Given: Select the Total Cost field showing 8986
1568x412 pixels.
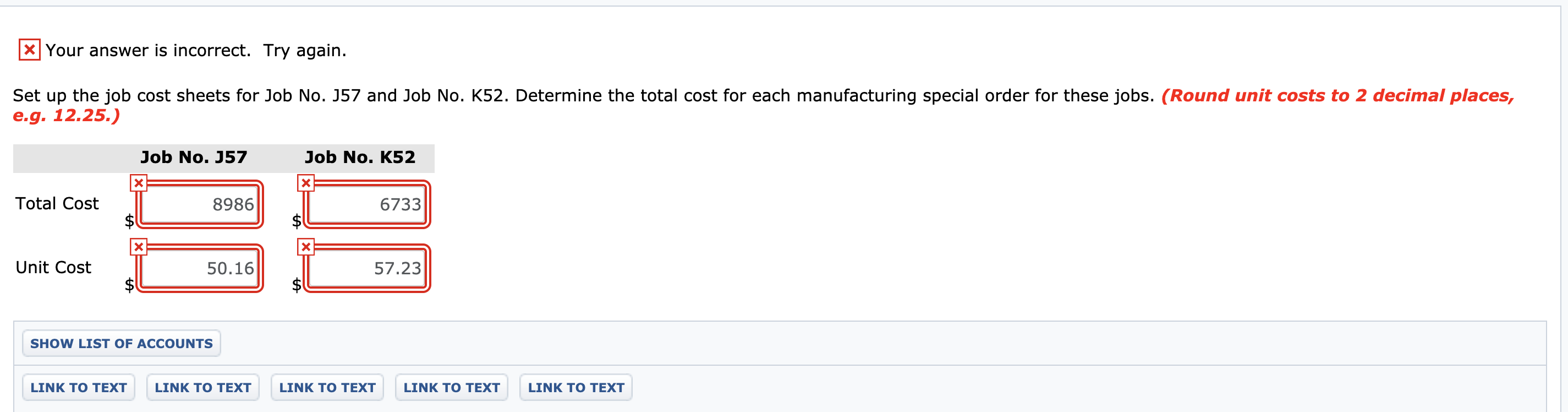Looking at the screenshot, I should [200, 205].
